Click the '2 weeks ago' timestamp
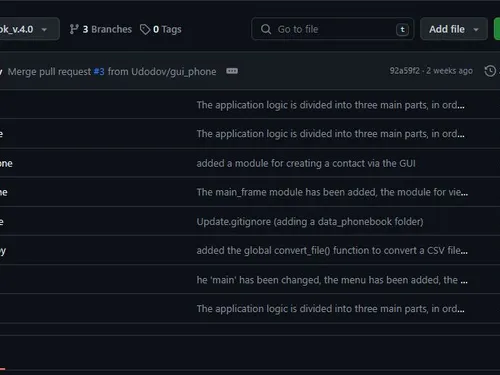This screenshot has width=500, height=375. [449, 71]
